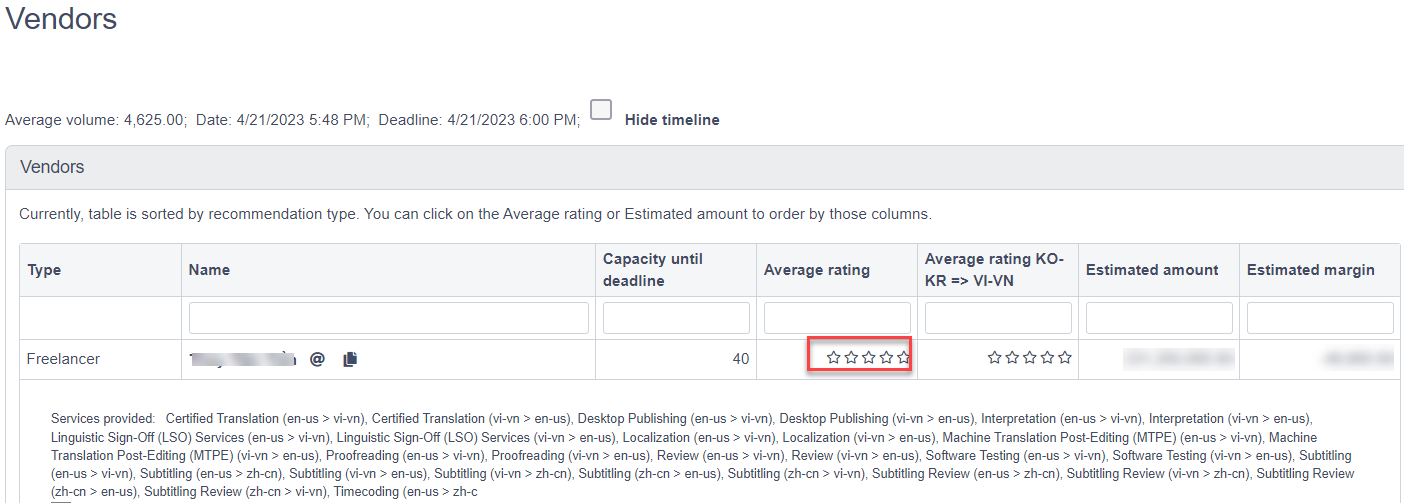Click the blurred Estimated margin value
Image resolution: width=1404 pixels, height=503 pixels.
[x=1357, y=357]
